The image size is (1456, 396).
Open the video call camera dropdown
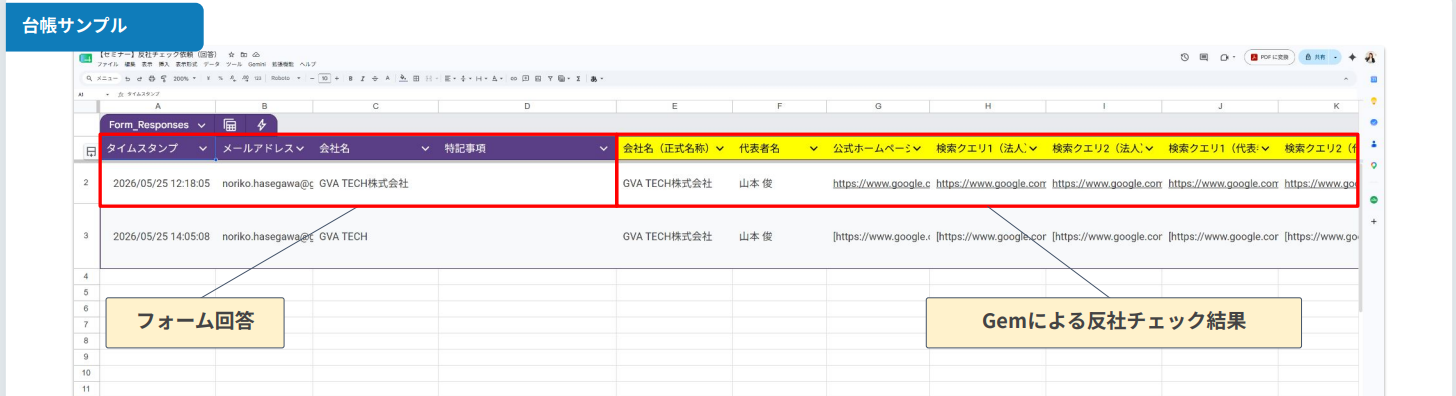click(1234, 57)
